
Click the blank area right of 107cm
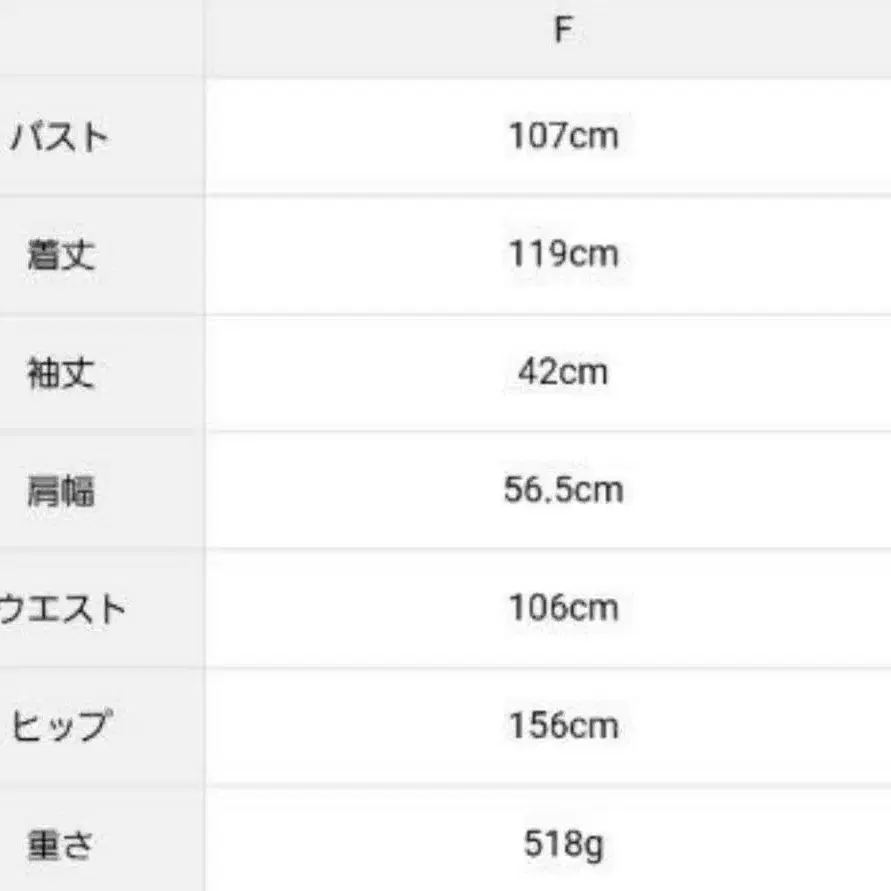[760, 135]
